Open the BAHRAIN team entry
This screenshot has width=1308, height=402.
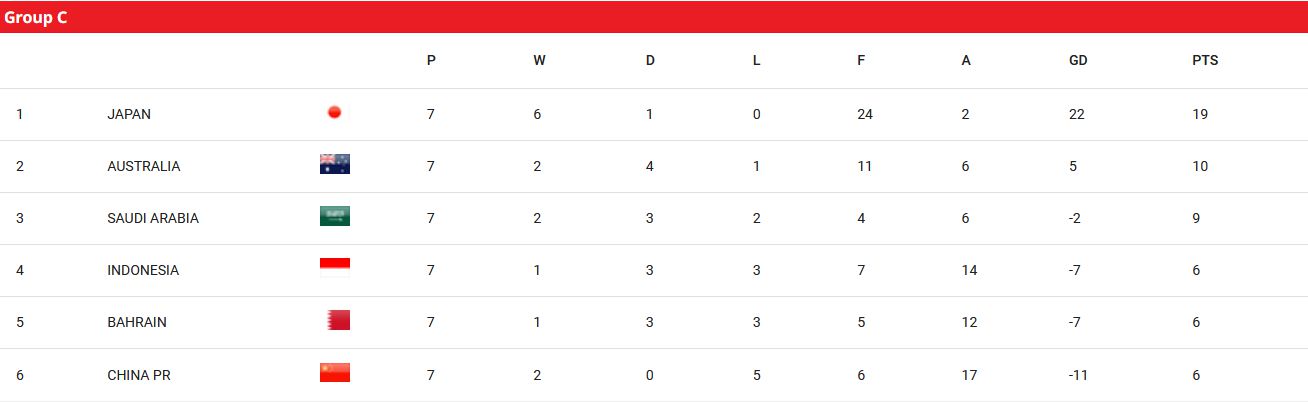point(137,322)
